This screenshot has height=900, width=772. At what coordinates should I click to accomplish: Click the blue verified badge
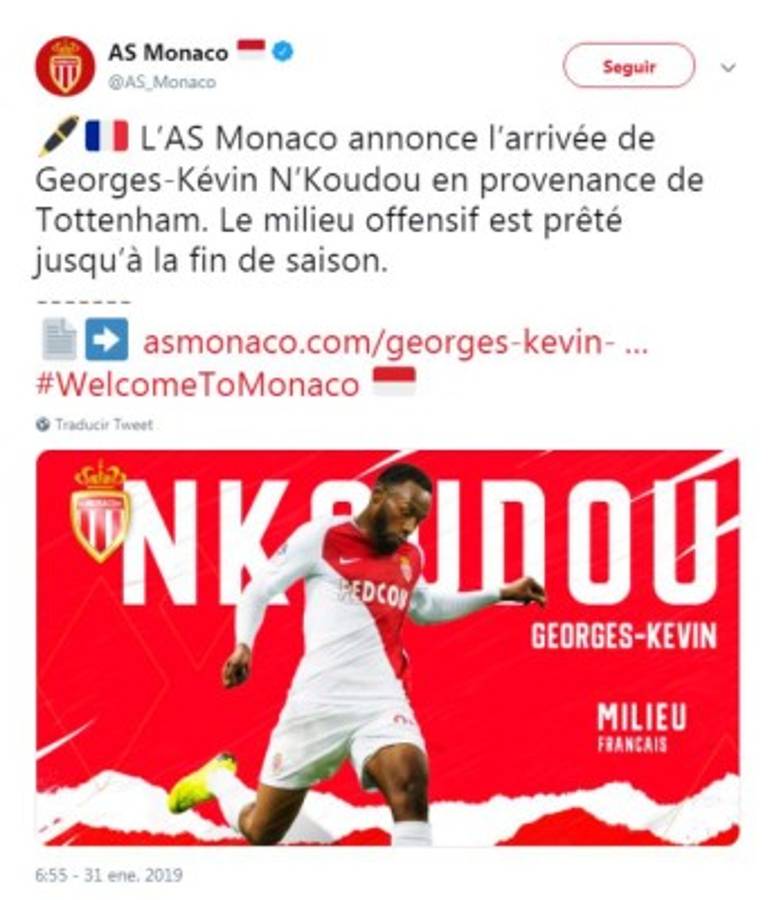[282, 52]
